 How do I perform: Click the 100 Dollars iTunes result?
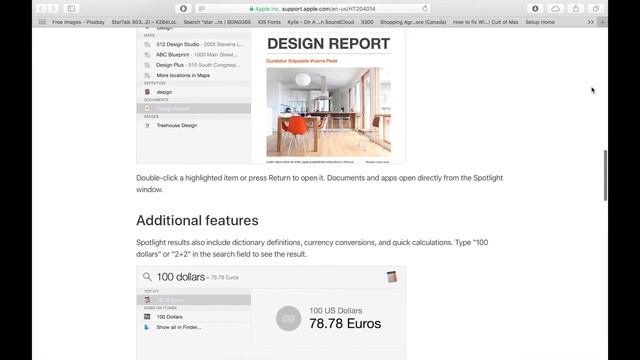tap(194, 317)
